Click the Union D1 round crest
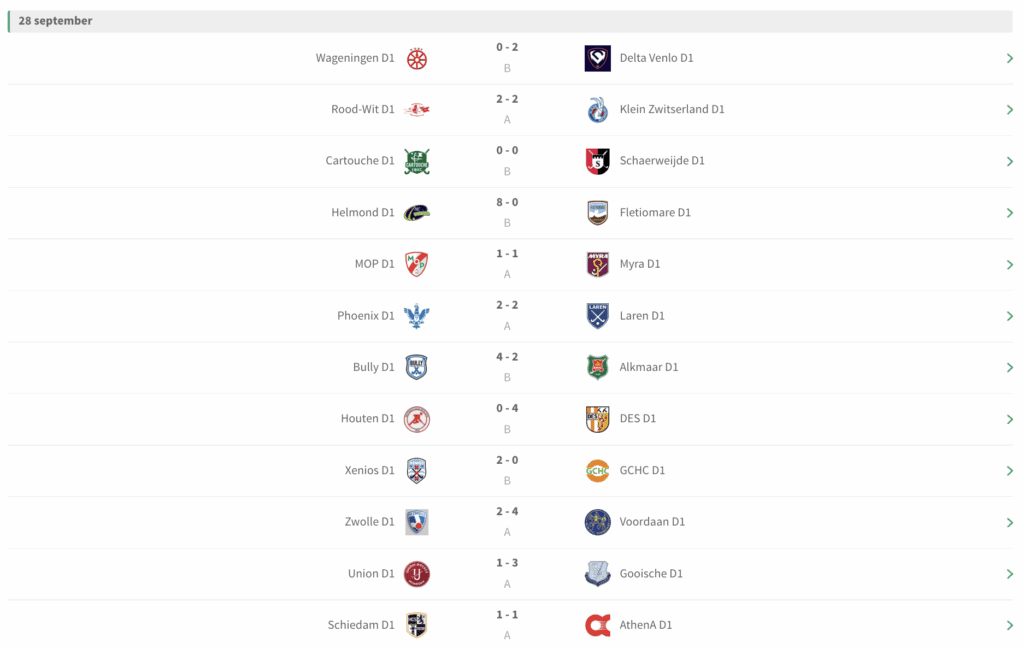Image resolution: width=1024 pixels, height=649 pixels. click(x=417, y=574)
